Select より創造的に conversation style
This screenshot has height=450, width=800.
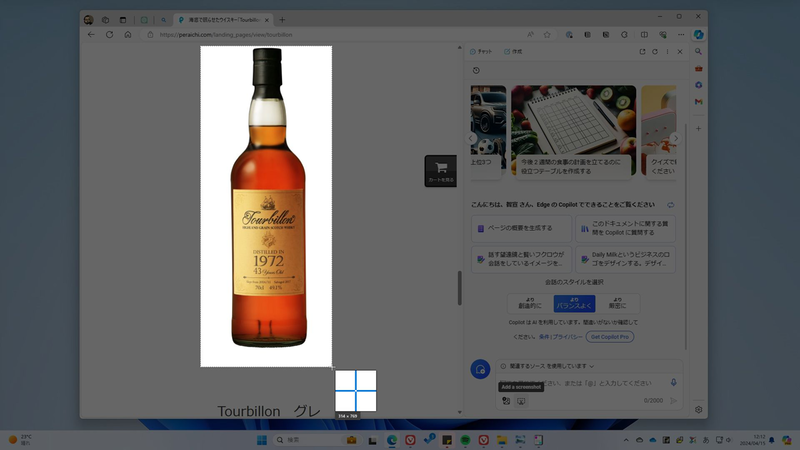530,304
